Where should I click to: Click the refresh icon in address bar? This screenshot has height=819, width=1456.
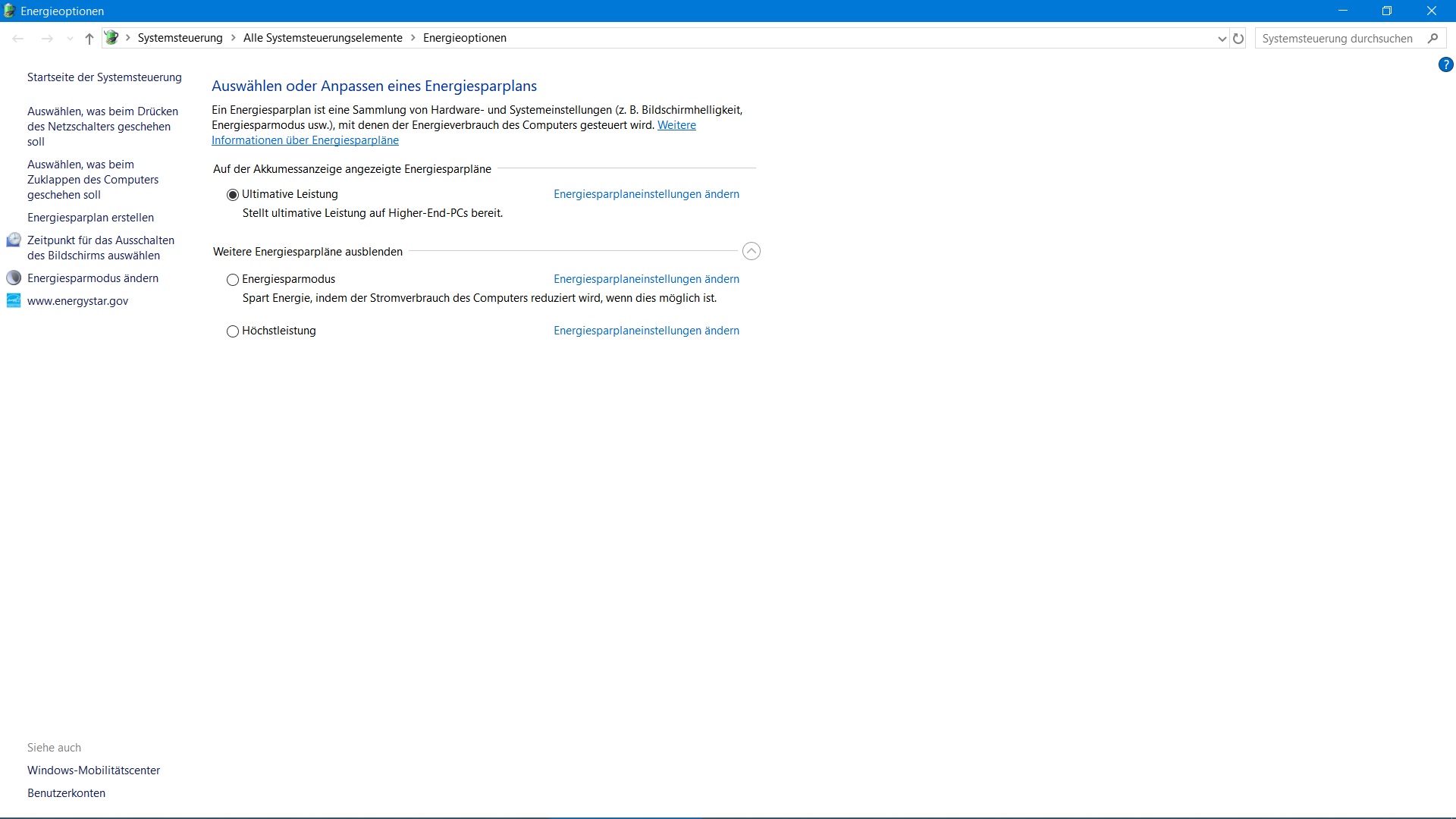click(x=1238, y=39)
